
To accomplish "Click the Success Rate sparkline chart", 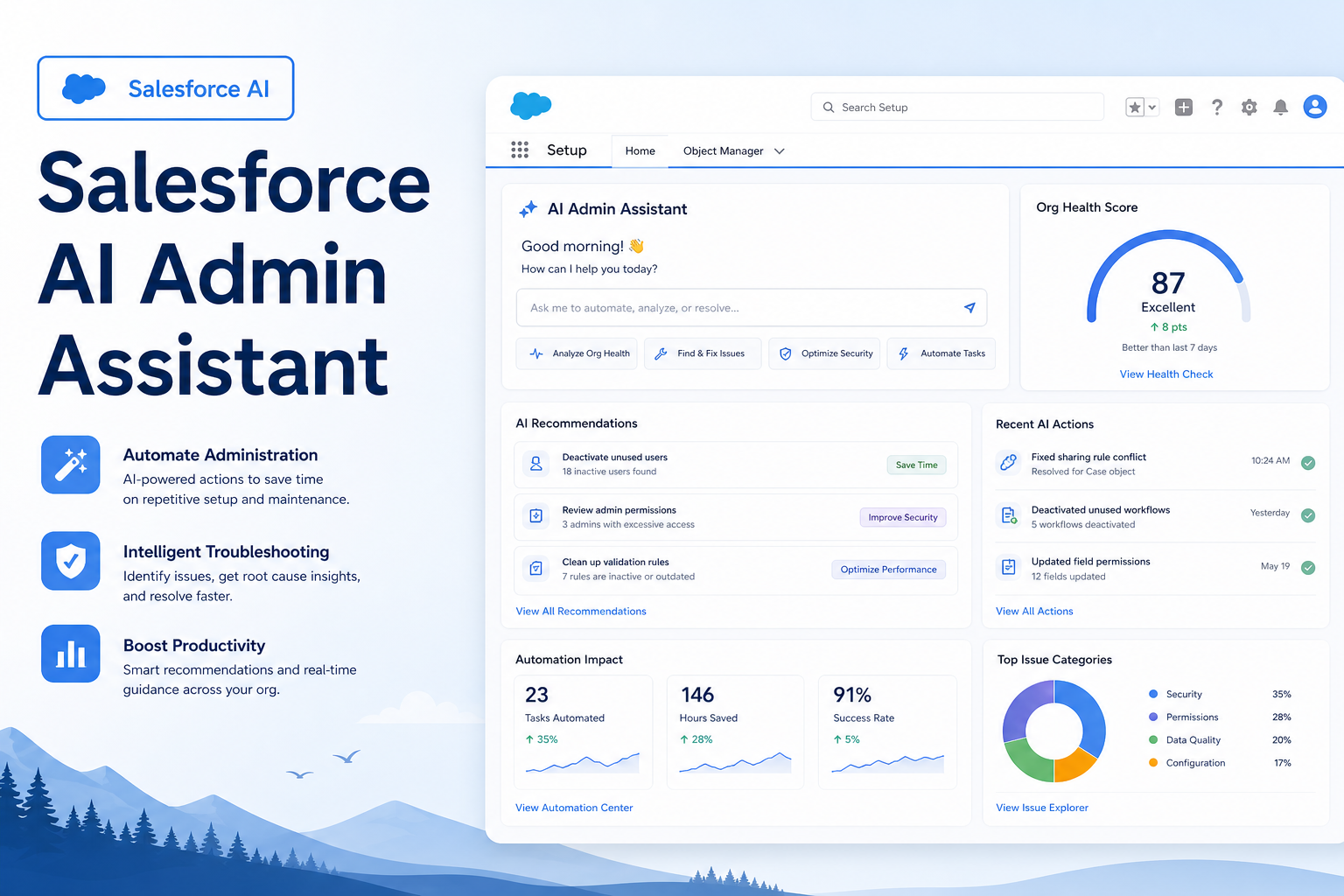I will [888, 763].
